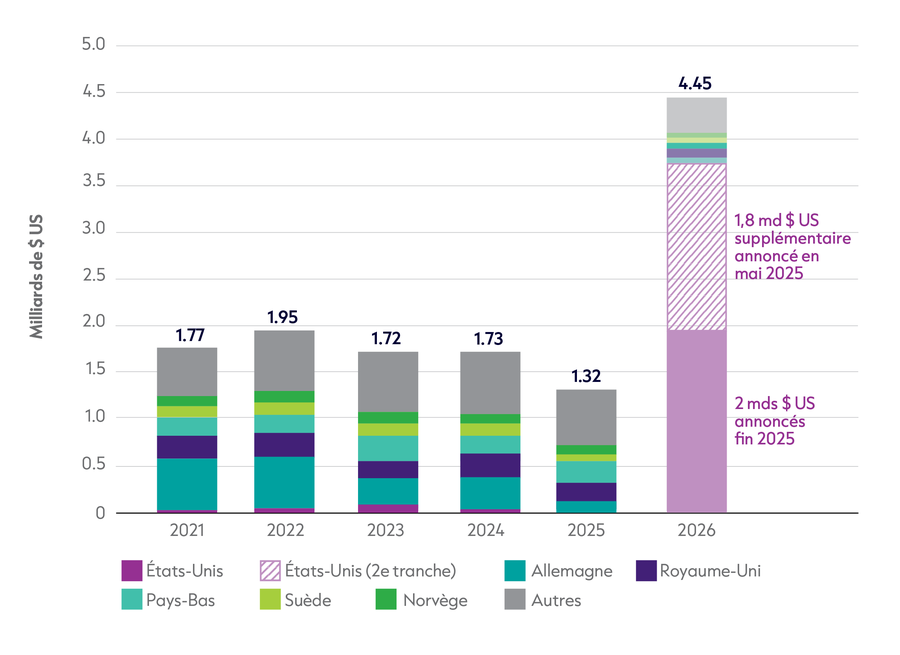Click the 2023 x-axis label
900x655 pixels.
(385, 530)
